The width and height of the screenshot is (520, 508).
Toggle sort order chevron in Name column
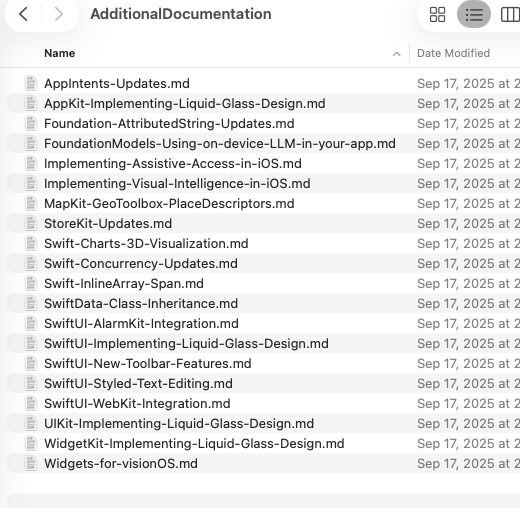396,54
